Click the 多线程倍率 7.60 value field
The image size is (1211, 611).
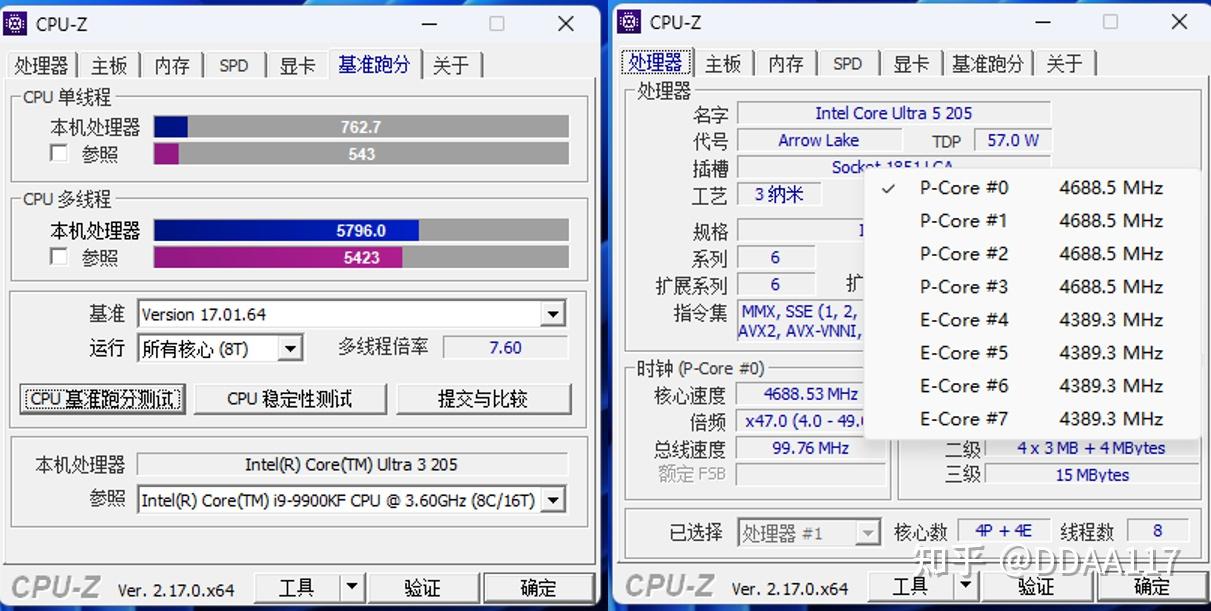point(505,348)
